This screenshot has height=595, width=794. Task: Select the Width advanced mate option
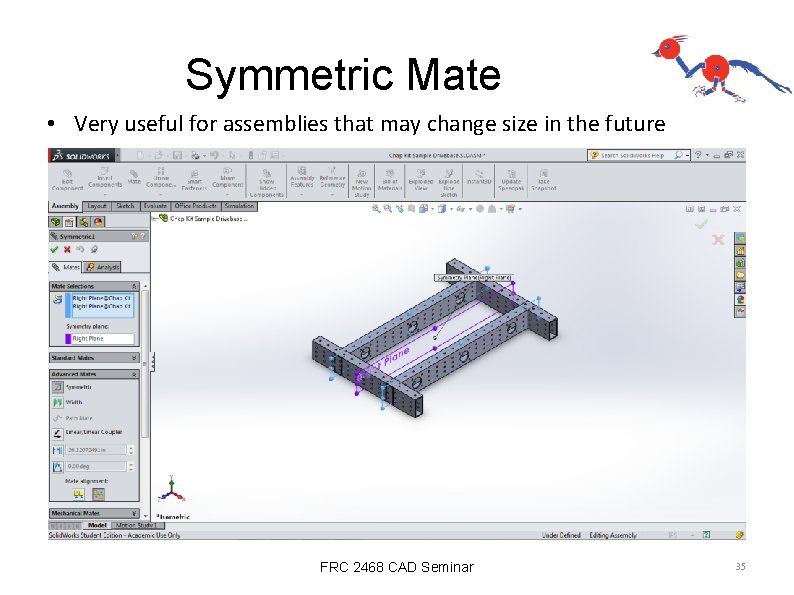tap(58, 402)
